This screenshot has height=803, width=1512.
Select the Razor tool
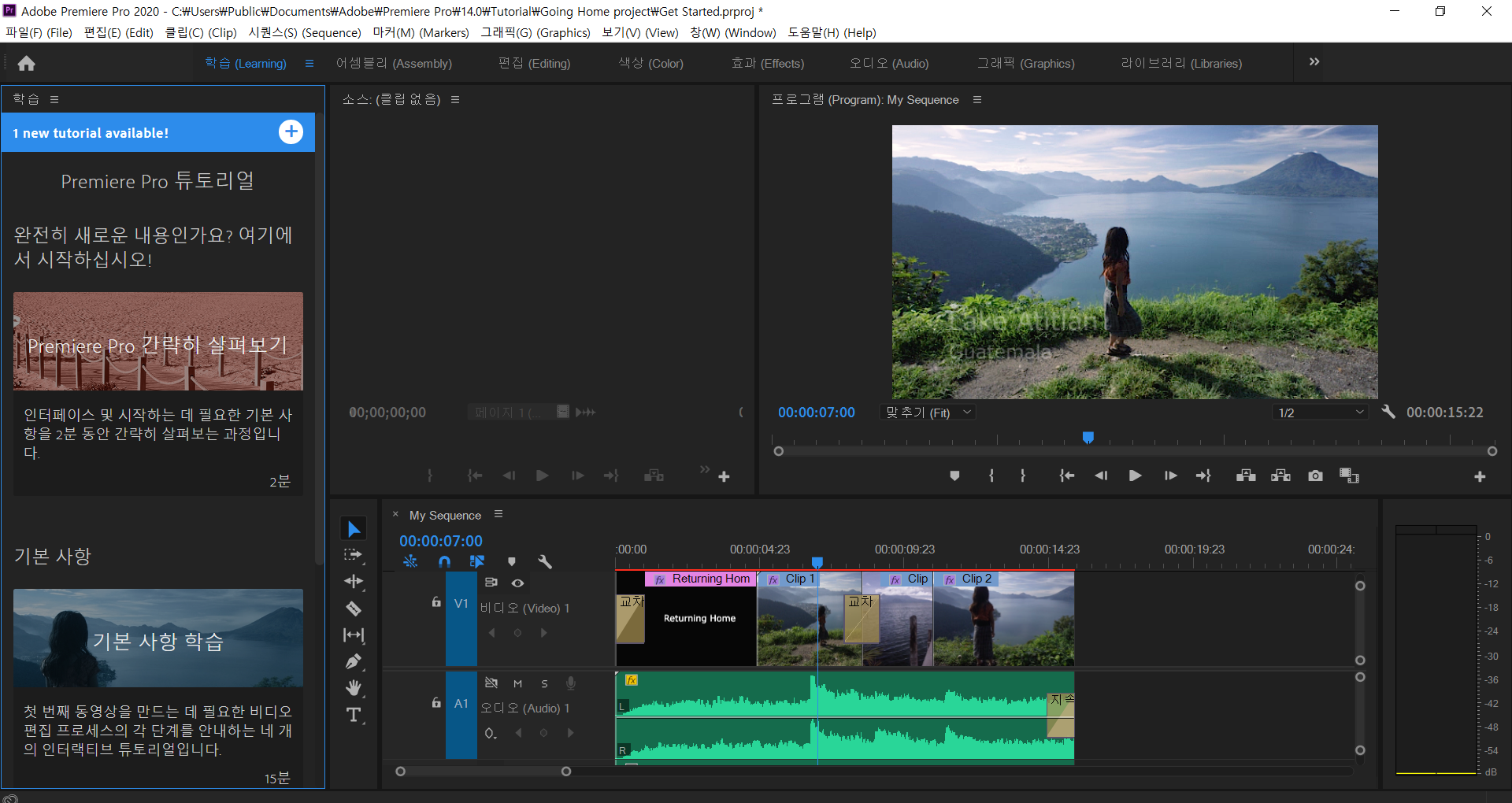click(x=354, y=609)
